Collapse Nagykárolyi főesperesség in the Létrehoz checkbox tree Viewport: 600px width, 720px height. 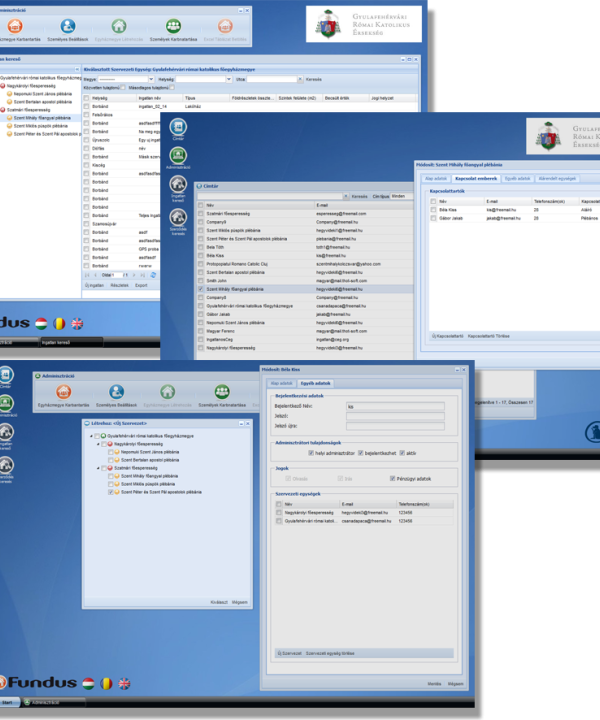click(96, 443)
